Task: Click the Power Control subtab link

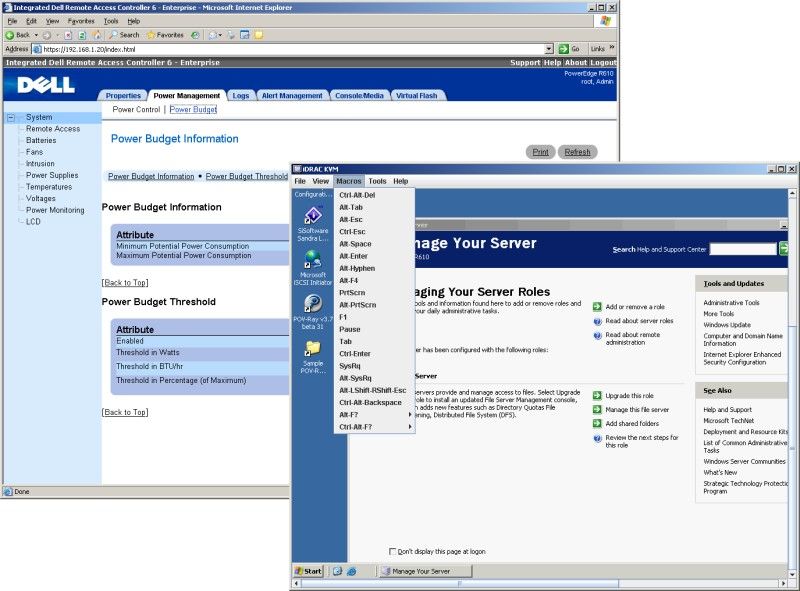Action: [136, 109]
